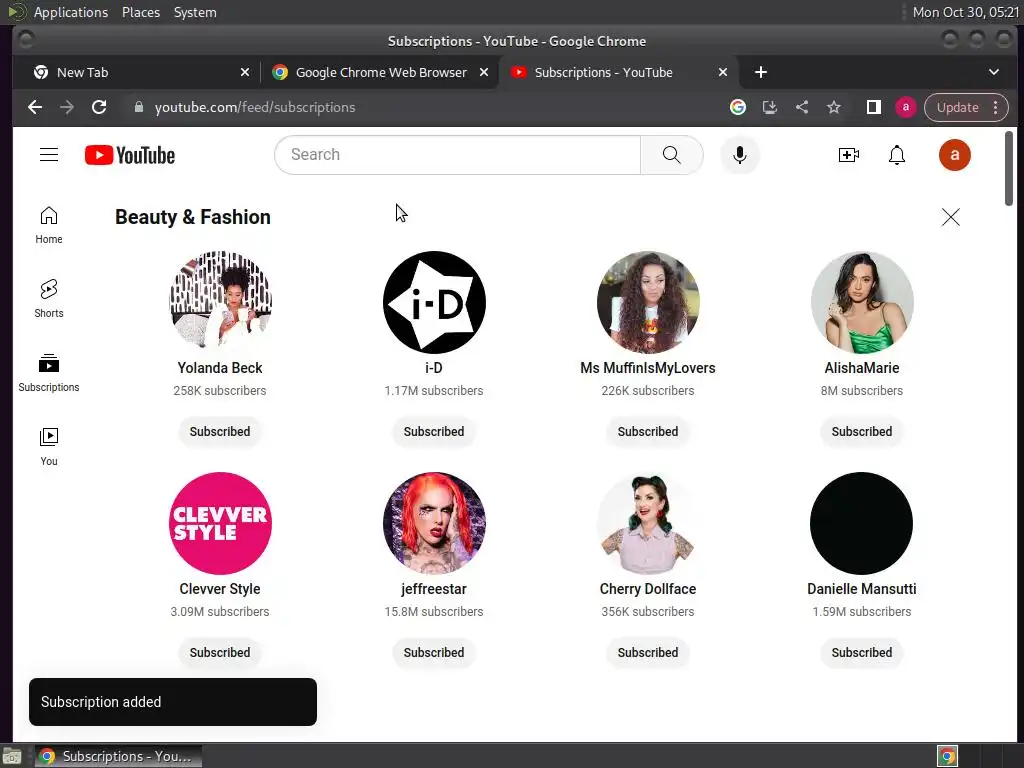Click the show desktop icon in taskbar
The height and width of the screenshot is (768, 1024).
click(x=12, y=756)
